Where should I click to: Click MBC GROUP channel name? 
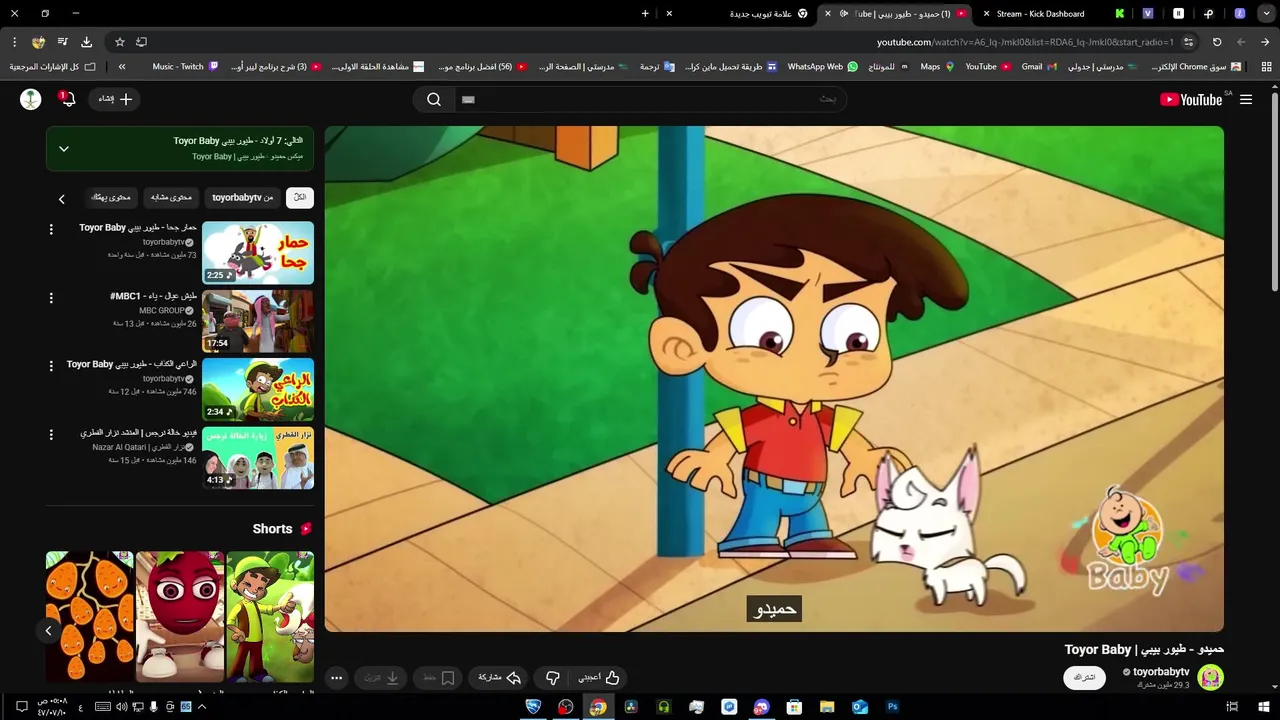[162, 311]
